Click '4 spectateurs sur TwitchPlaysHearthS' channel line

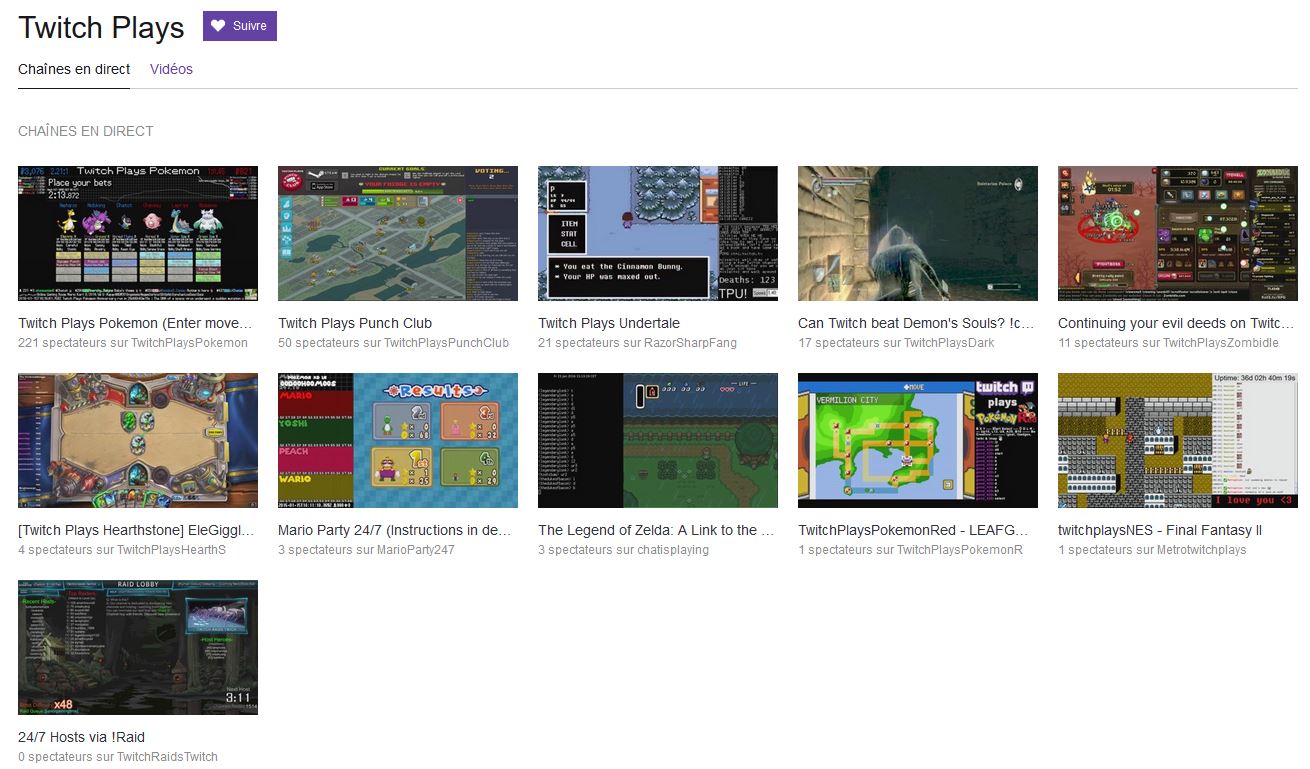pos(122,550)
